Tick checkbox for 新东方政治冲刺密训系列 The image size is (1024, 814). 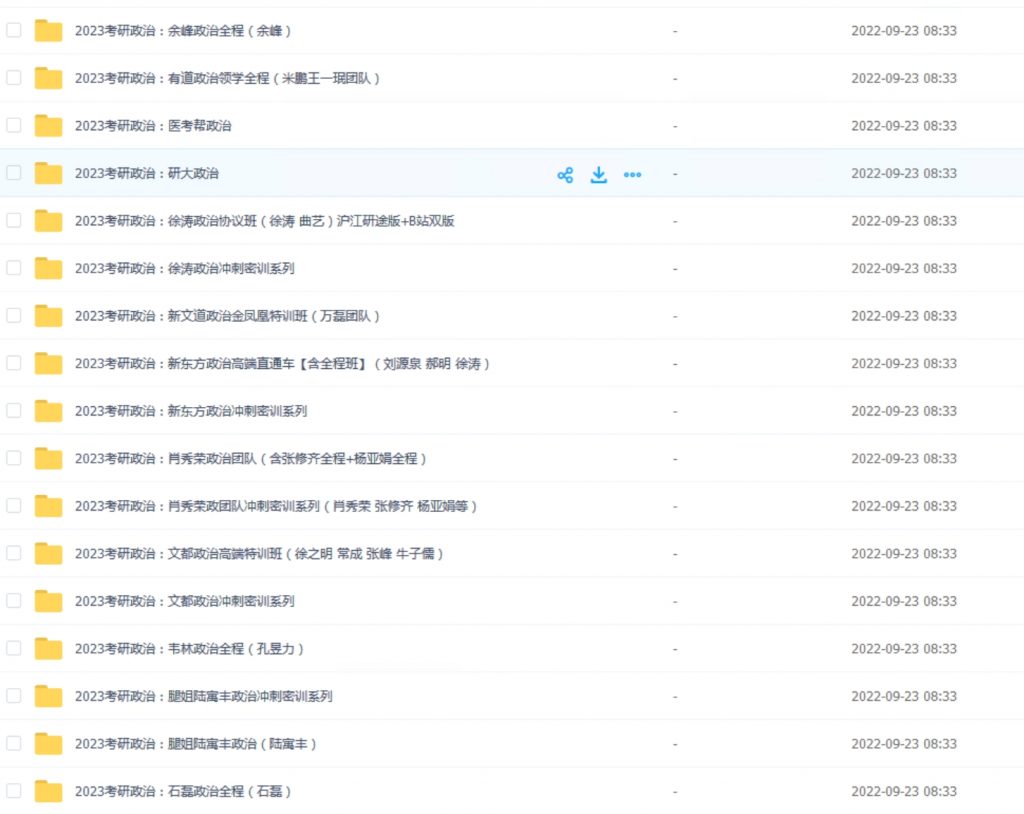click(14, 410)
